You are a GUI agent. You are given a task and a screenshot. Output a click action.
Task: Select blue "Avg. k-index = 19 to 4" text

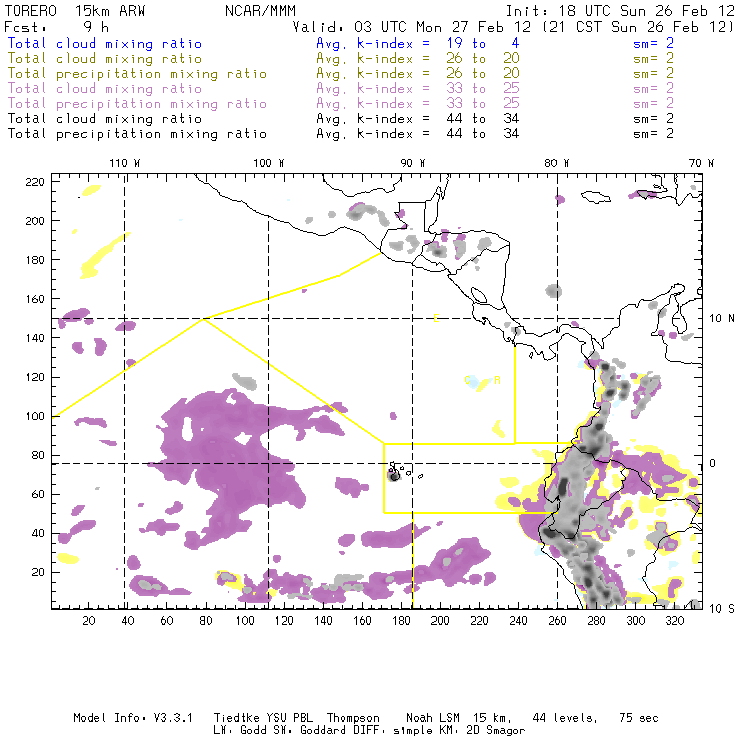(x=418, y=43)
